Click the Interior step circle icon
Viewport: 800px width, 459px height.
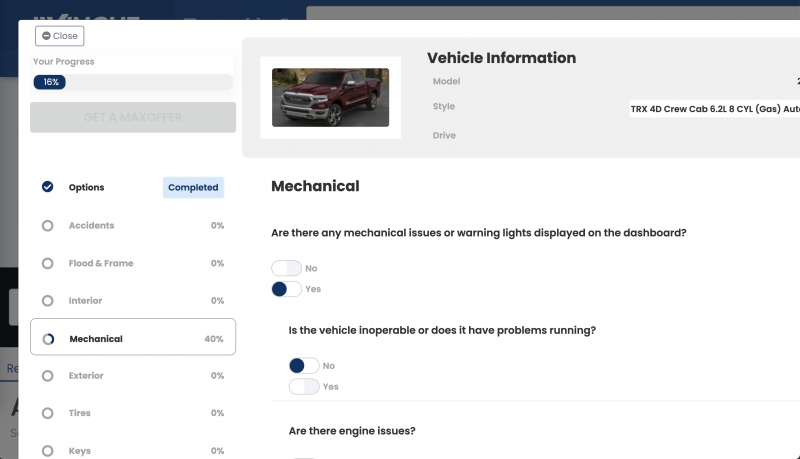[x=47, y=301]
